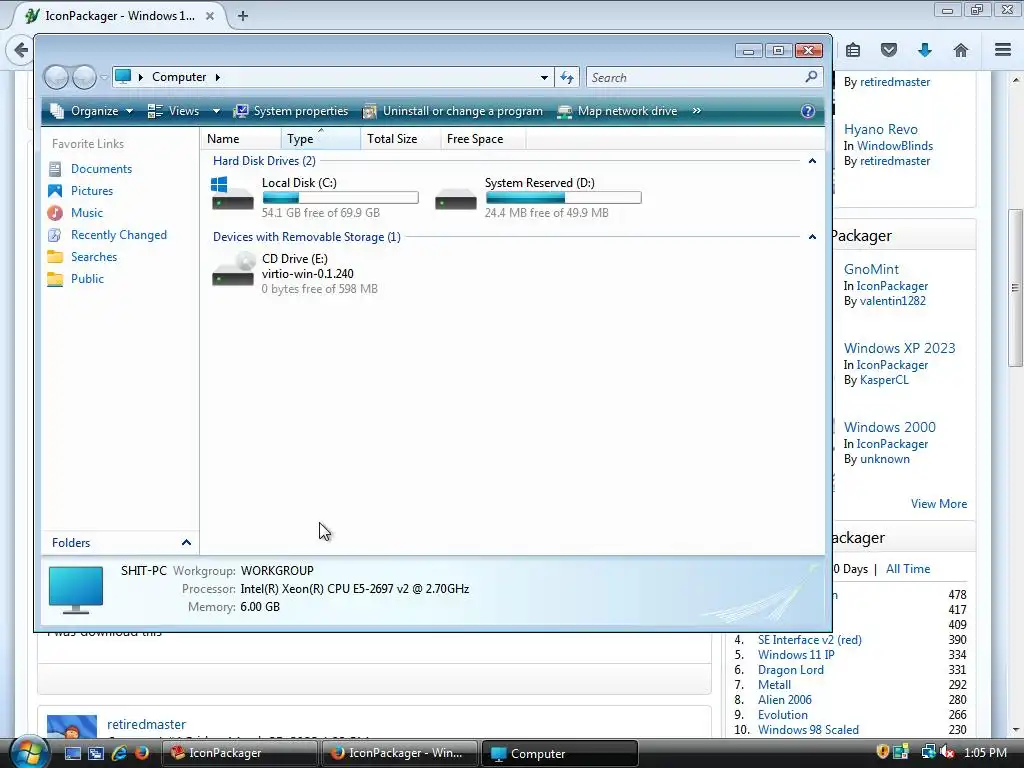This screenshot has width=1024, height=768.
Task: Click the browser page vertical scrollbar
Action: pyautogui.click(x=1015, y=287)
